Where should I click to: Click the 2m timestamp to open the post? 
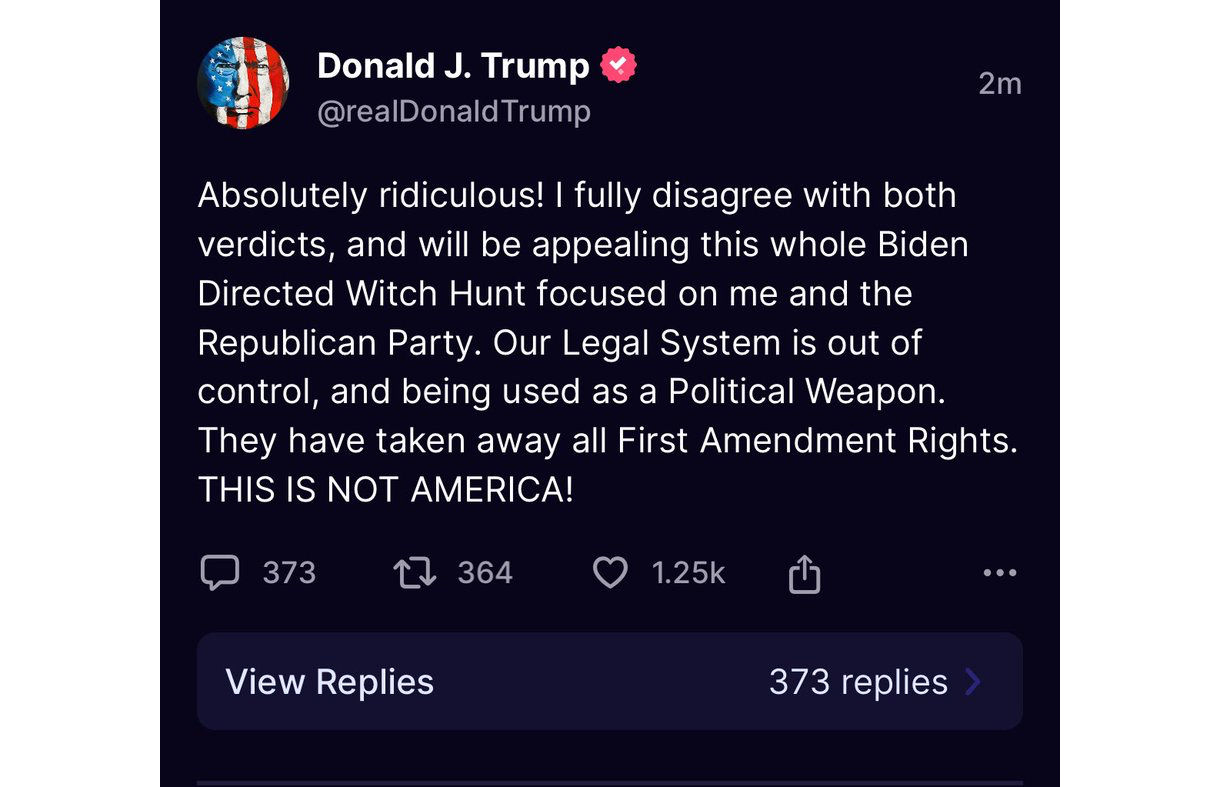point(1000,84)
